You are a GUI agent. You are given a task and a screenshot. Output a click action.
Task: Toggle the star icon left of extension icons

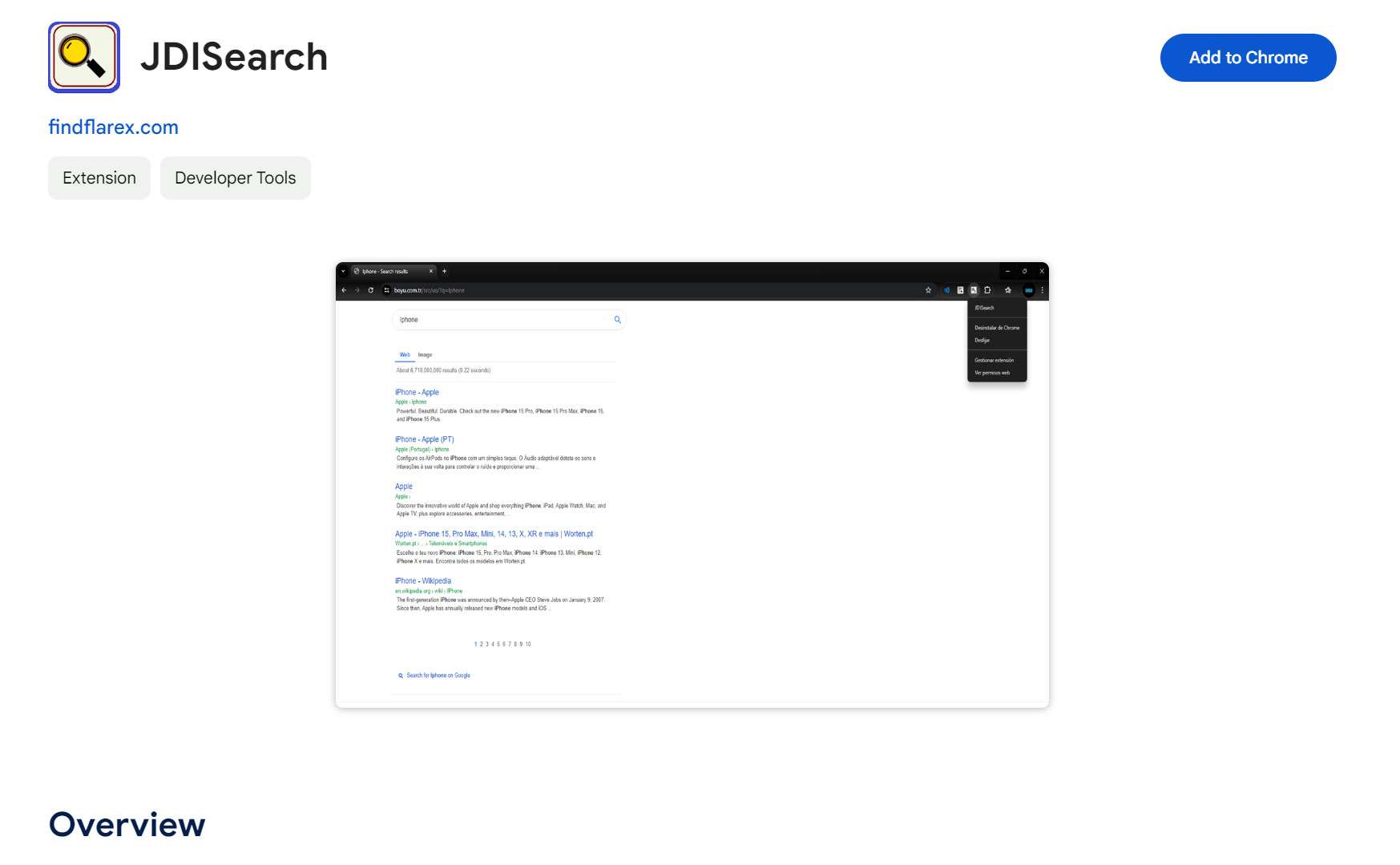(1008, 291)
